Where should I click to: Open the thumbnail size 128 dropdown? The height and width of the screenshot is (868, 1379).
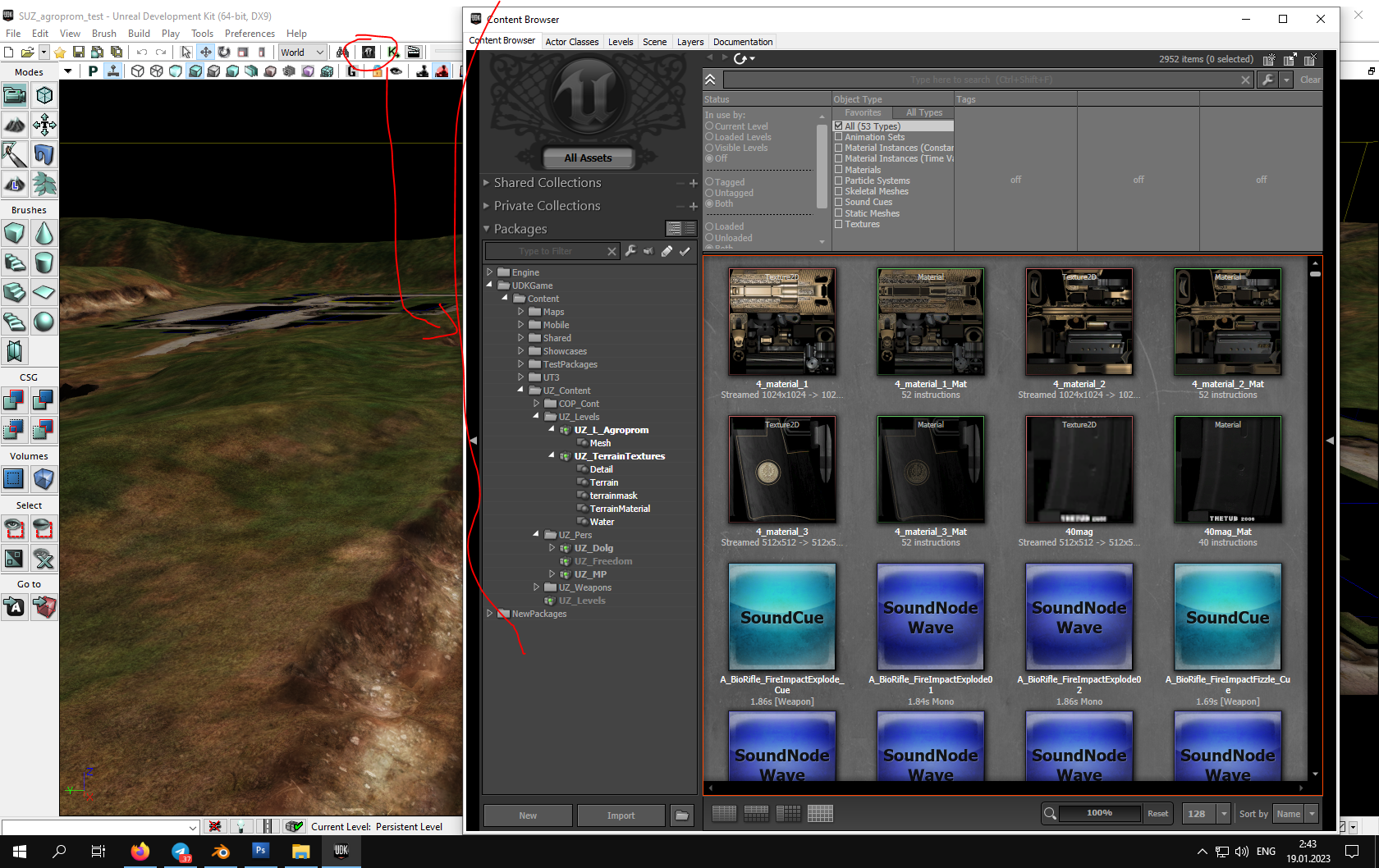[x=1205, y=814]
